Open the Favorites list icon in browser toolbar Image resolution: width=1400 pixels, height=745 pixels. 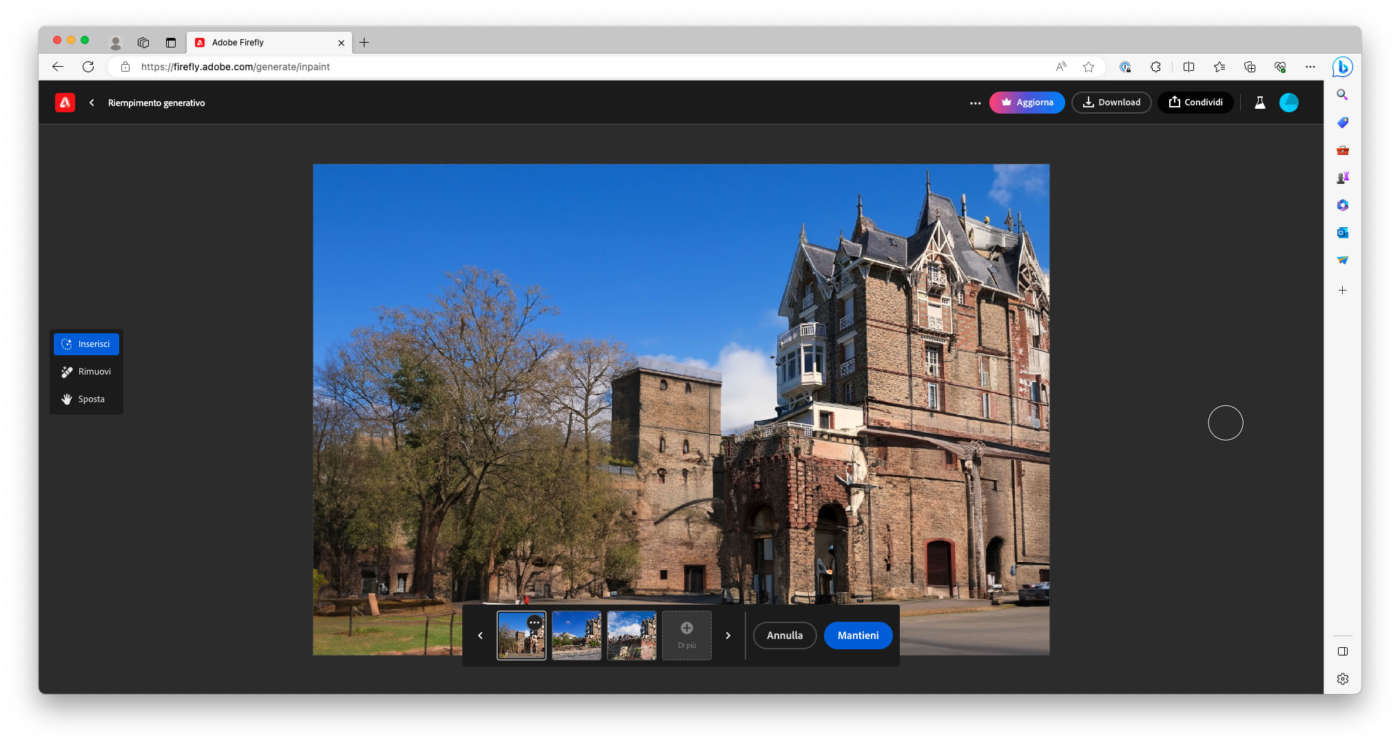[x=1219, y=67]
